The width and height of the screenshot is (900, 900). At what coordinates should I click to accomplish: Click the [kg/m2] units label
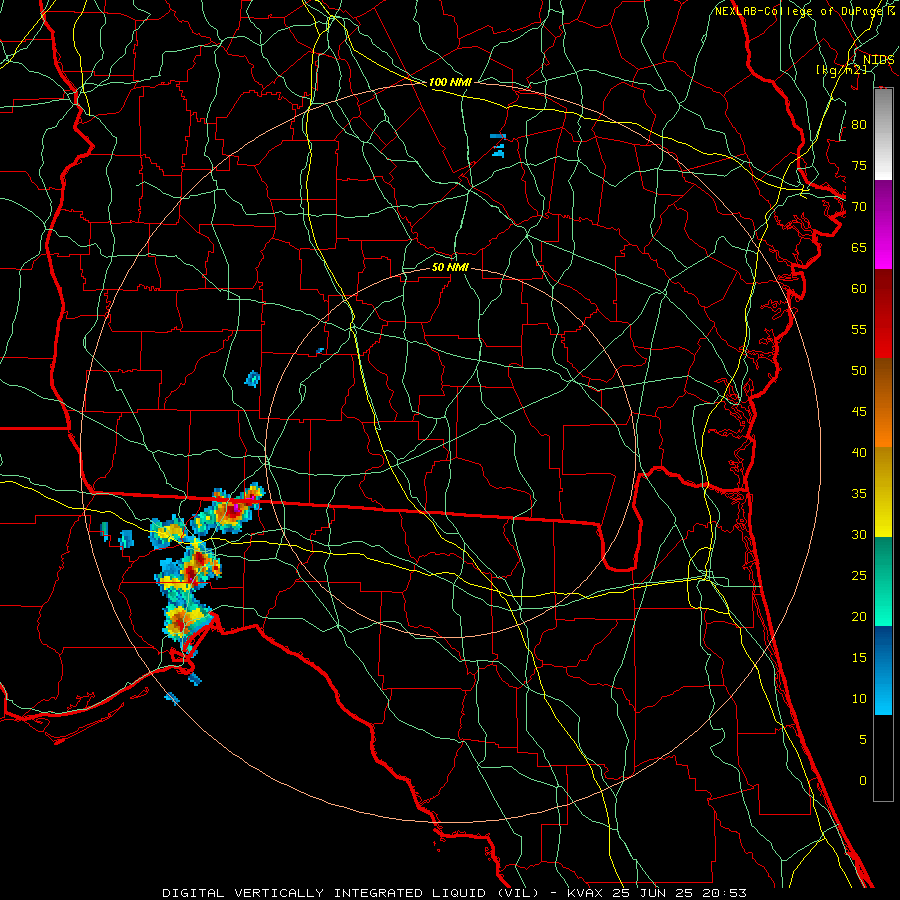pyautogui.click(x=841, y=70)
